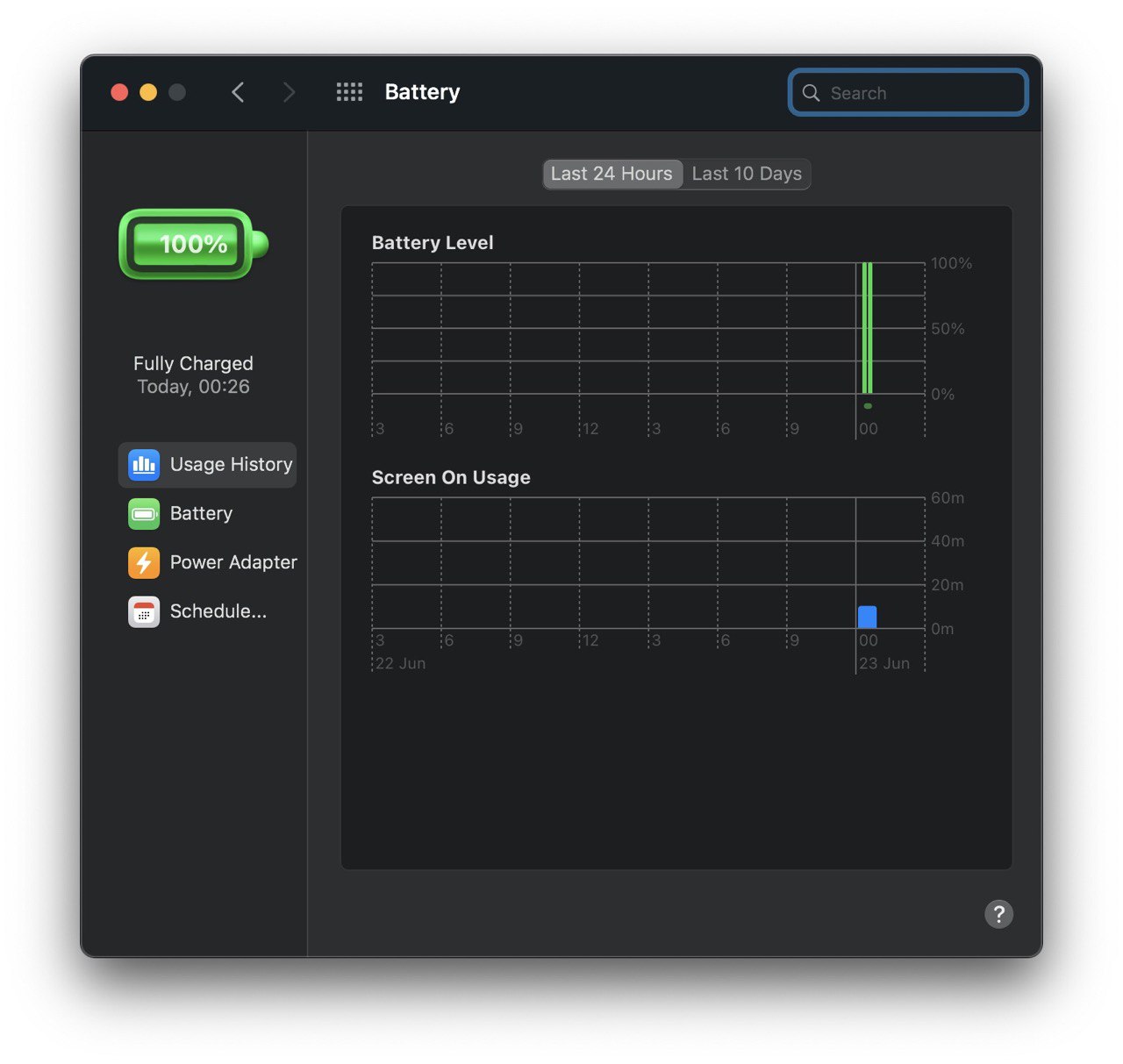Open the Battery label in the sidebar
This screenshot has width=1123, height=1064.
click(201, 513)
